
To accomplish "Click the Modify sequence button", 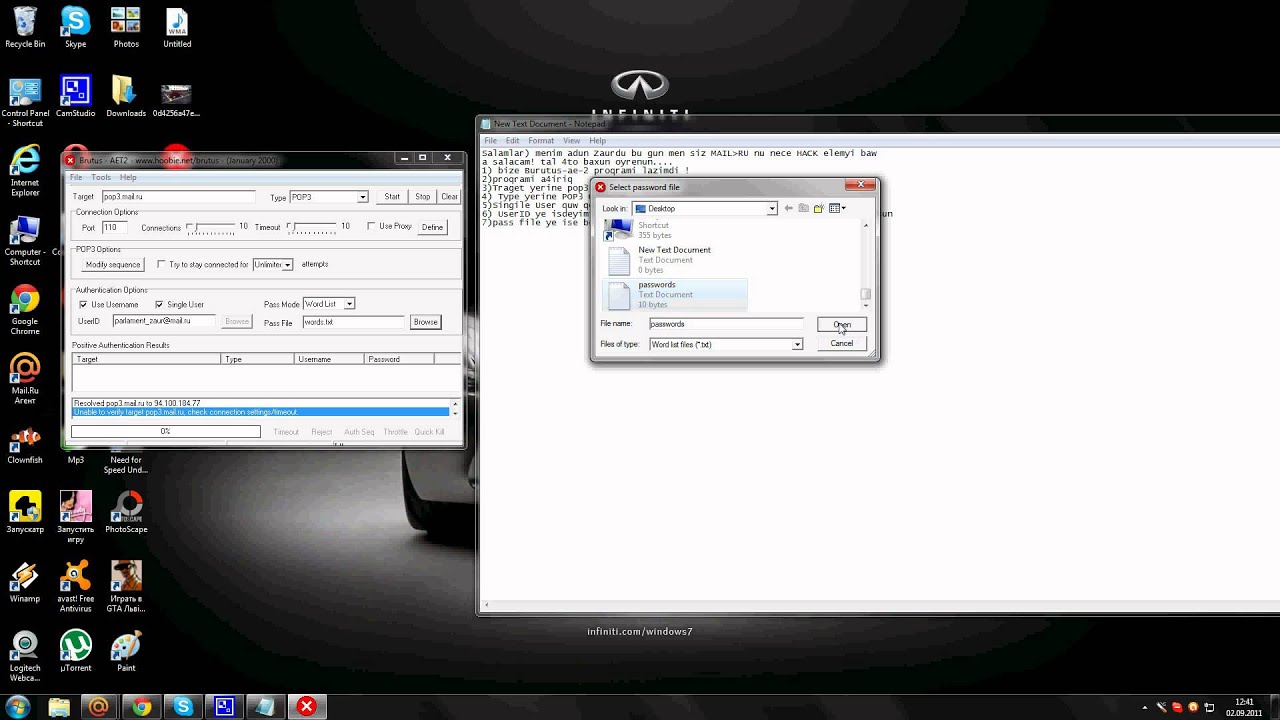I will (x=113, y=265).
